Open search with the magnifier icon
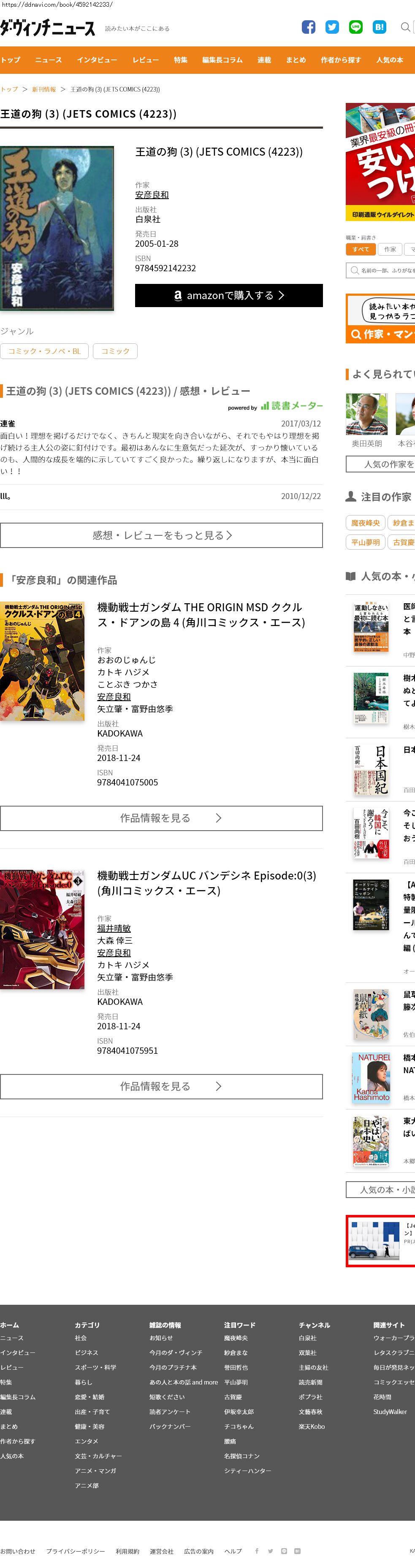415x1568 pixels. tap(405, 27)
